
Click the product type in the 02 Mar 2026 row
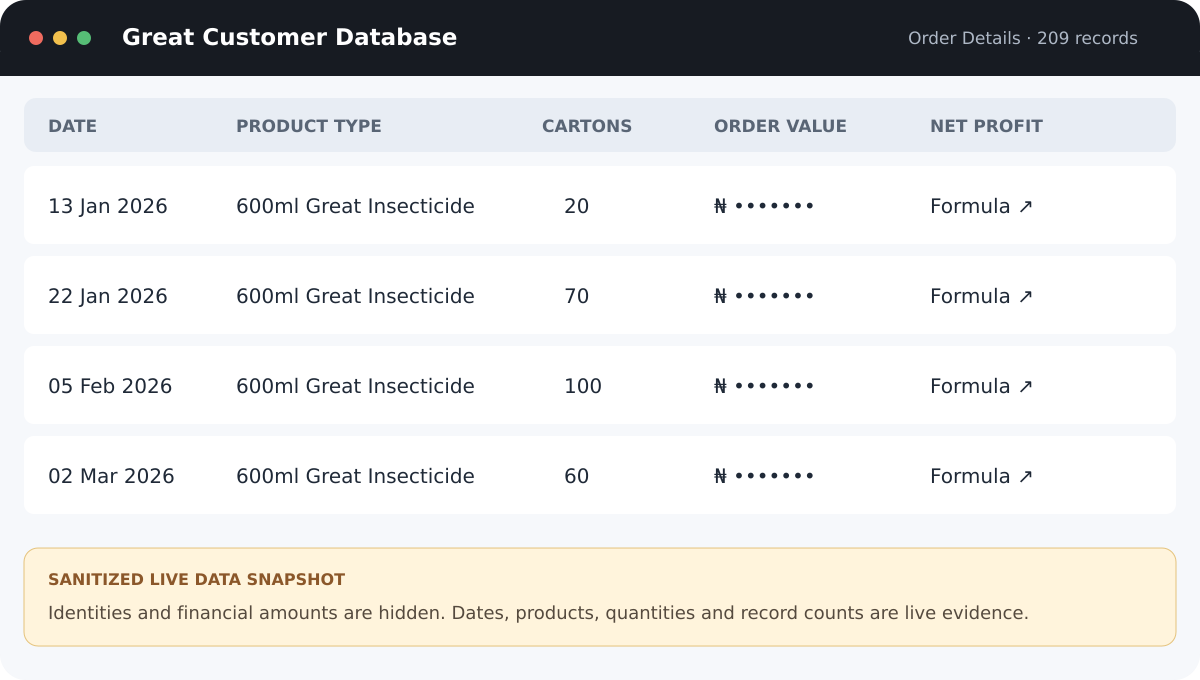point(355,476)
